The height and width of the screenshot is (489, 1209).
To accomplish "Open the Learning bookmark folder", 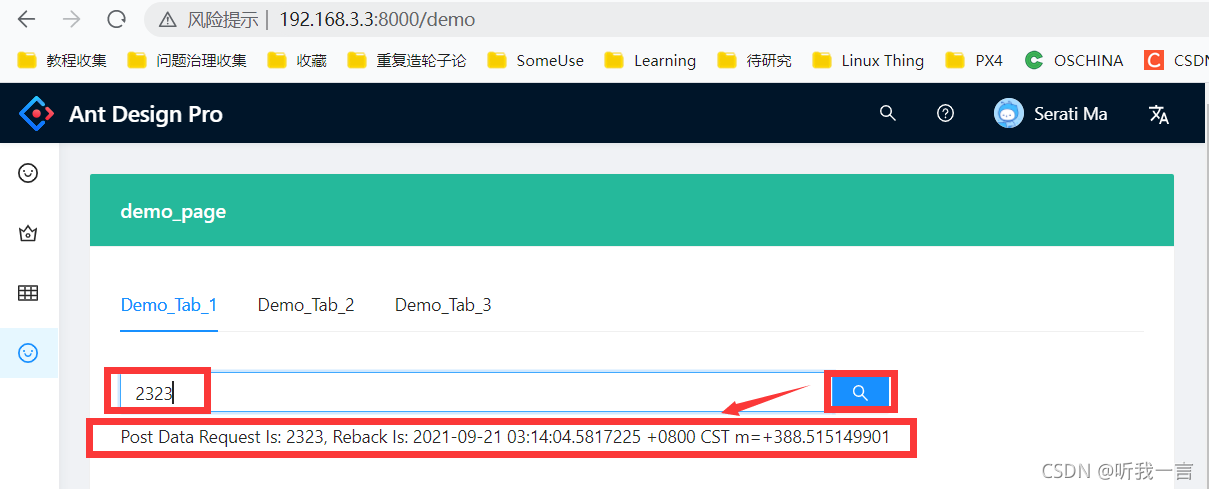I will (x=650, y=60).
